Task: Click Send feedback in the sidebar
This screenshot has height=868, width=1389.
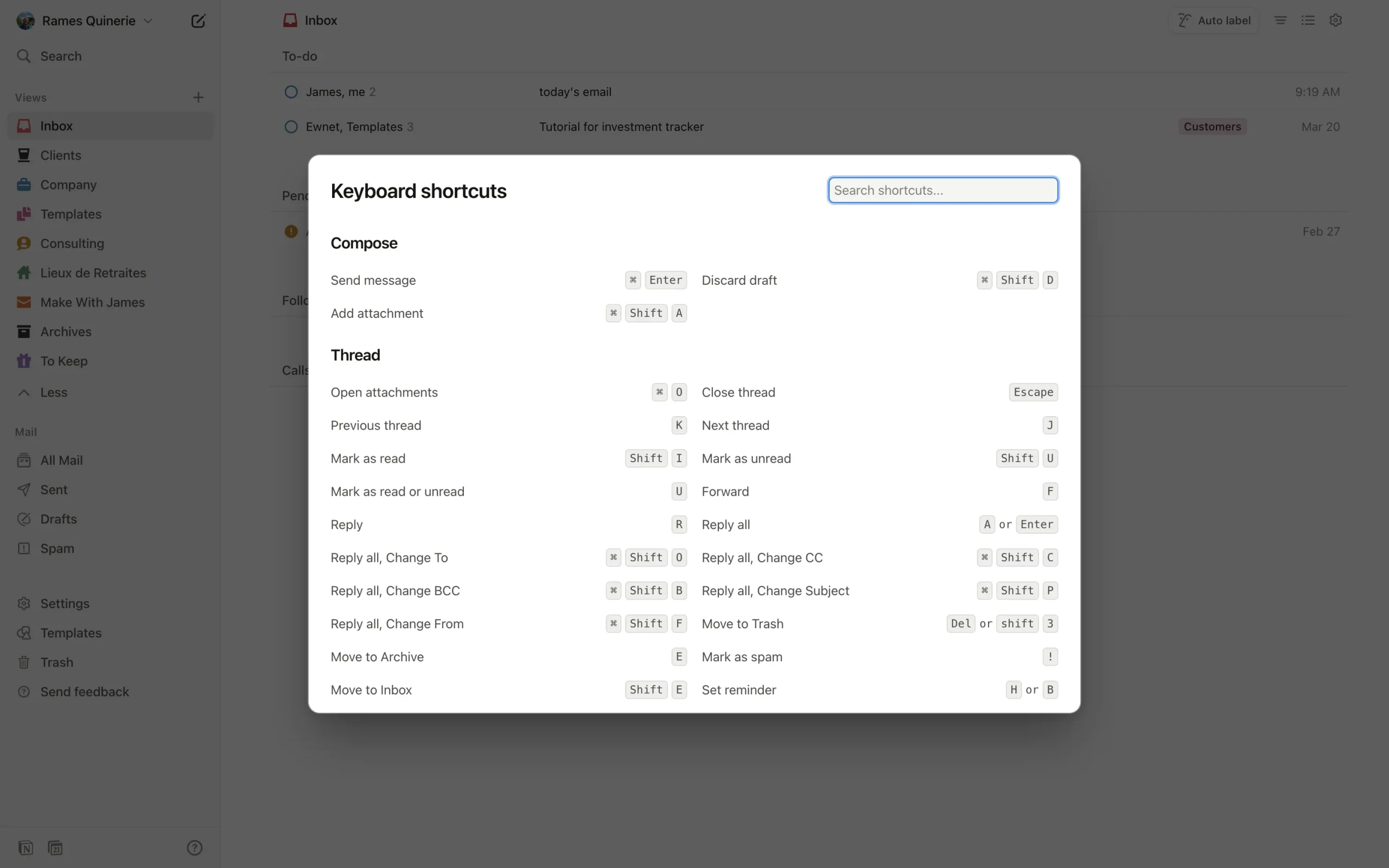Action: (x=85, y=692)
